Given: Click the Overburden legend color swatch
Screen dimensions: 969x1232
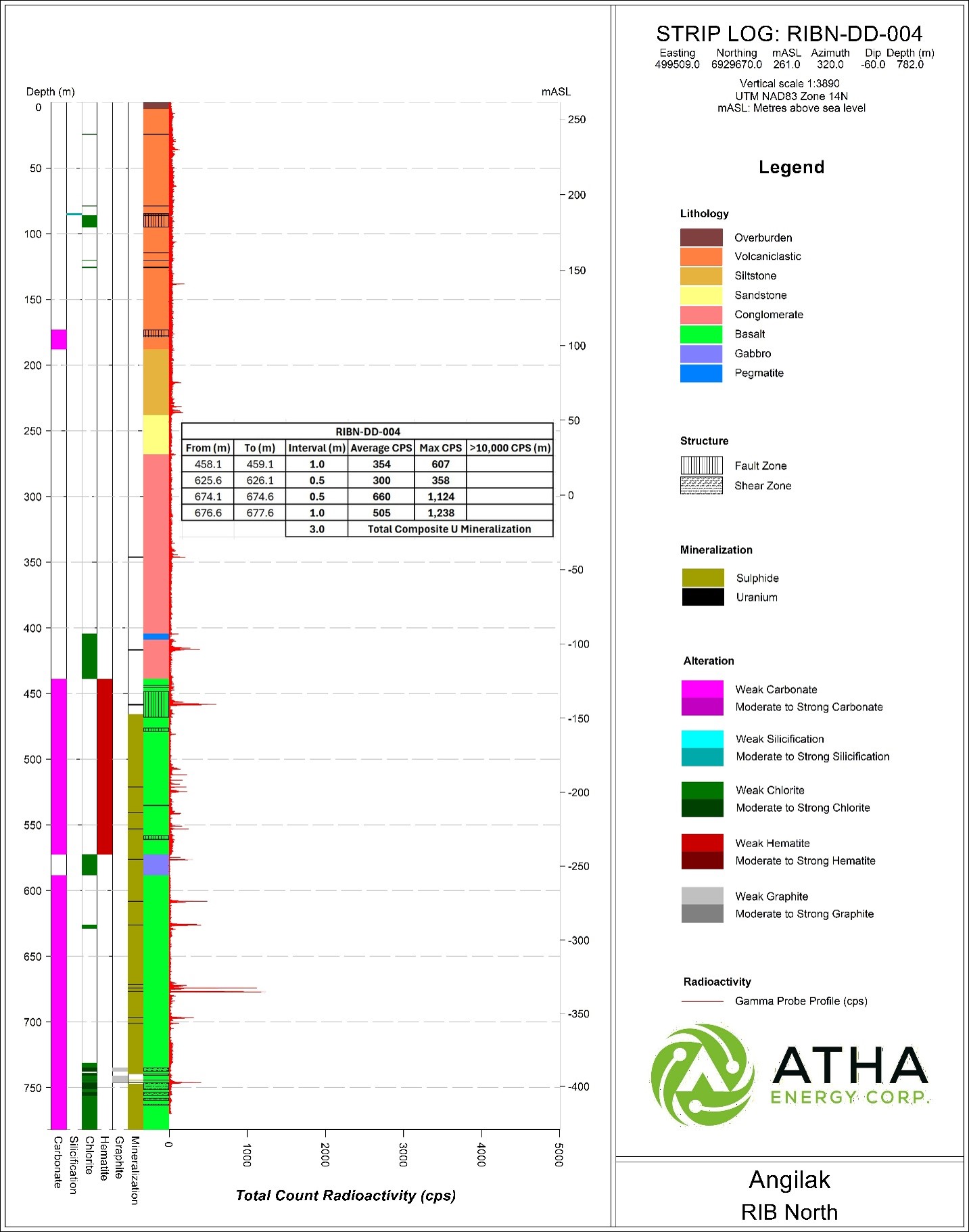Looking at the screenshot, I should click(x=701, y=237).
